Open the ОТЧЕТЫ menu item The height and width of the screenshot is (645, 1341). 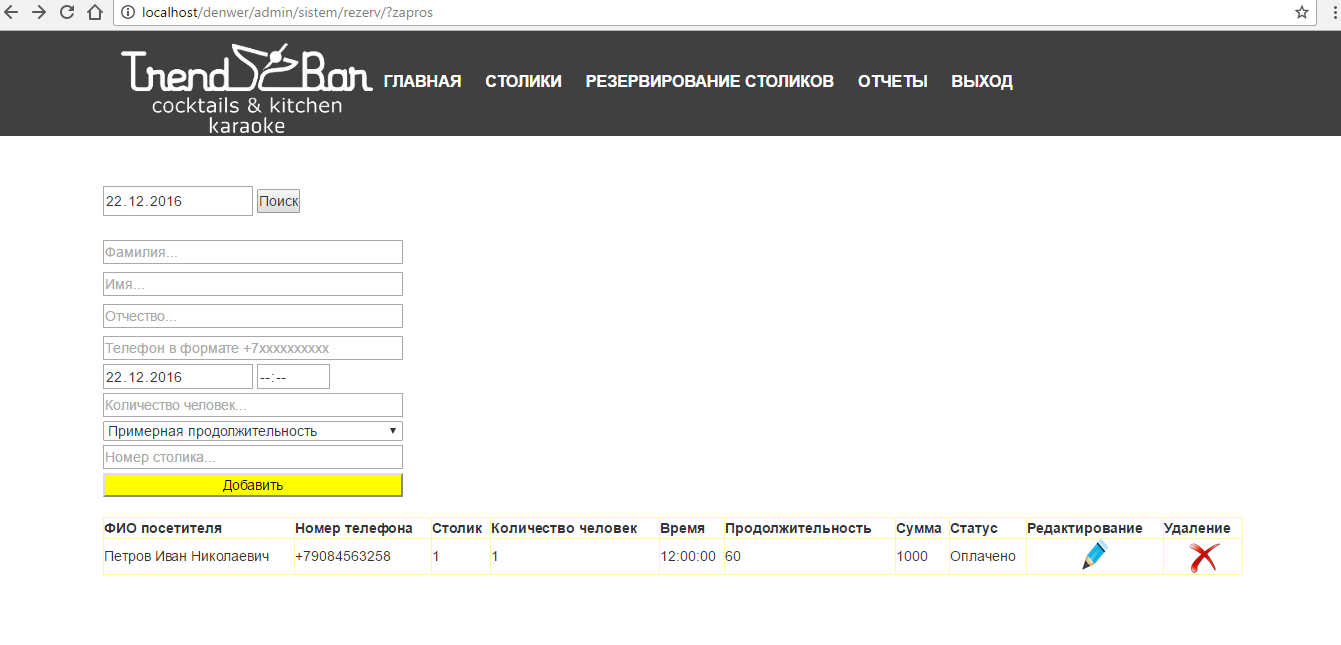tap(892, 81)
